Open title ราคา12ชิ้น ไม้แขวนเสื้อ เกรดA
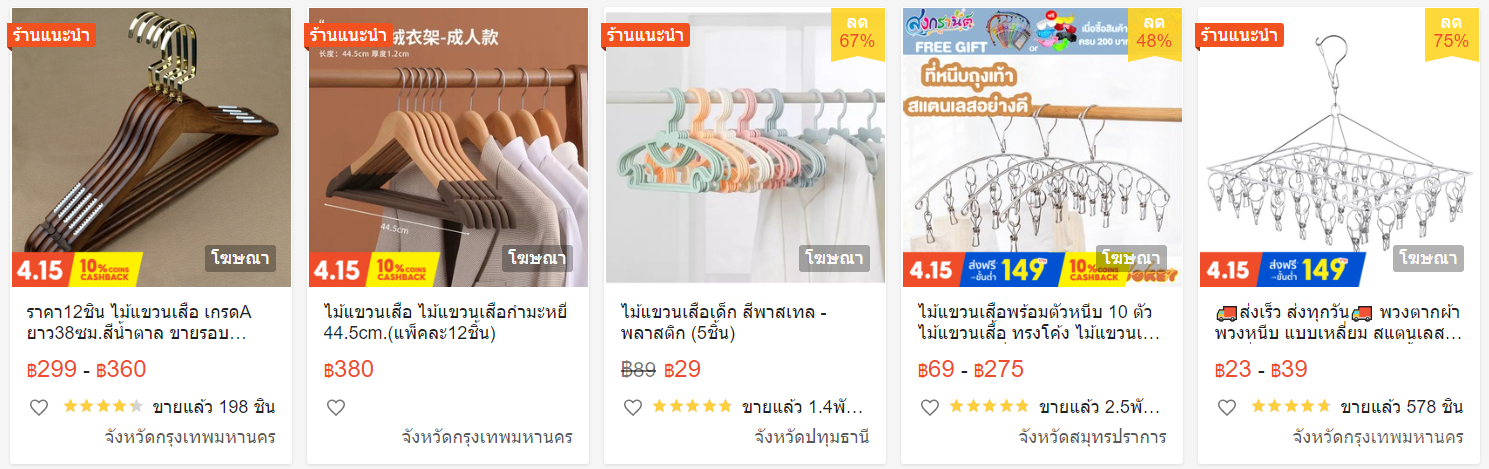This screenshot has height=469, width=1489. [139, 322]
